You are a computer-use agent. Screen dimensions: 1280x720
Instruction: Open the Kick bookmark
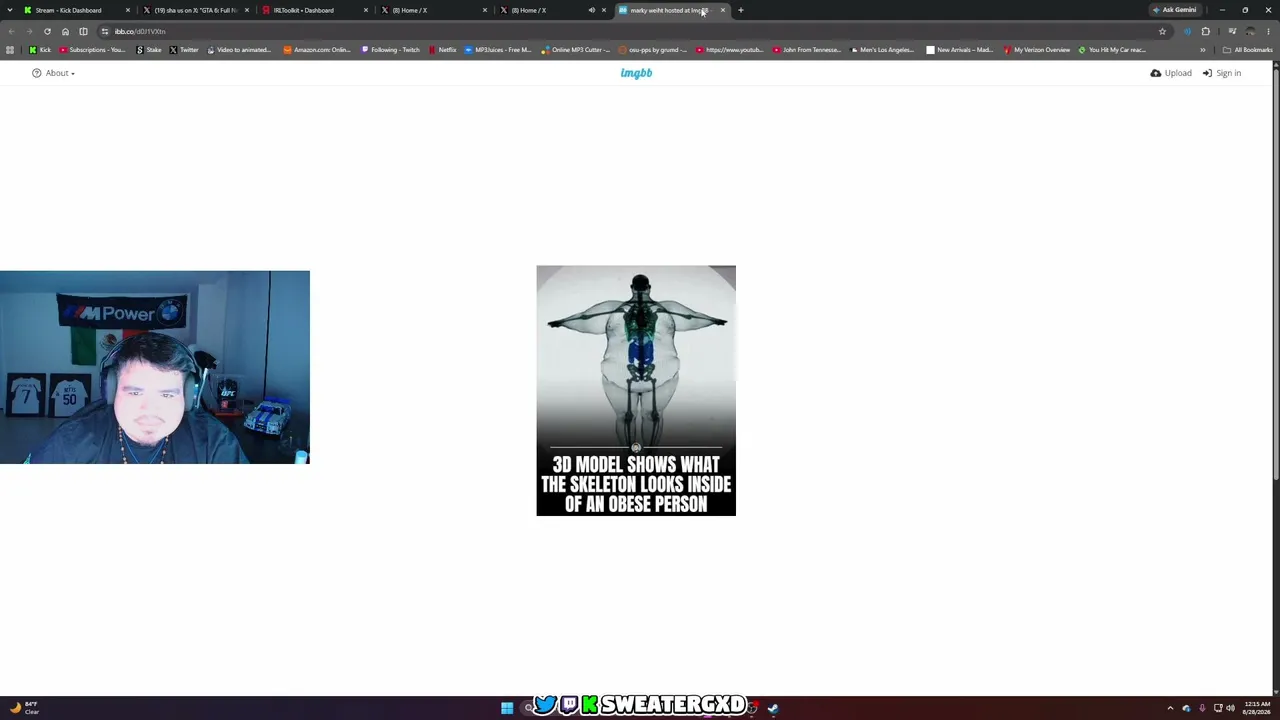coord(40,50)
